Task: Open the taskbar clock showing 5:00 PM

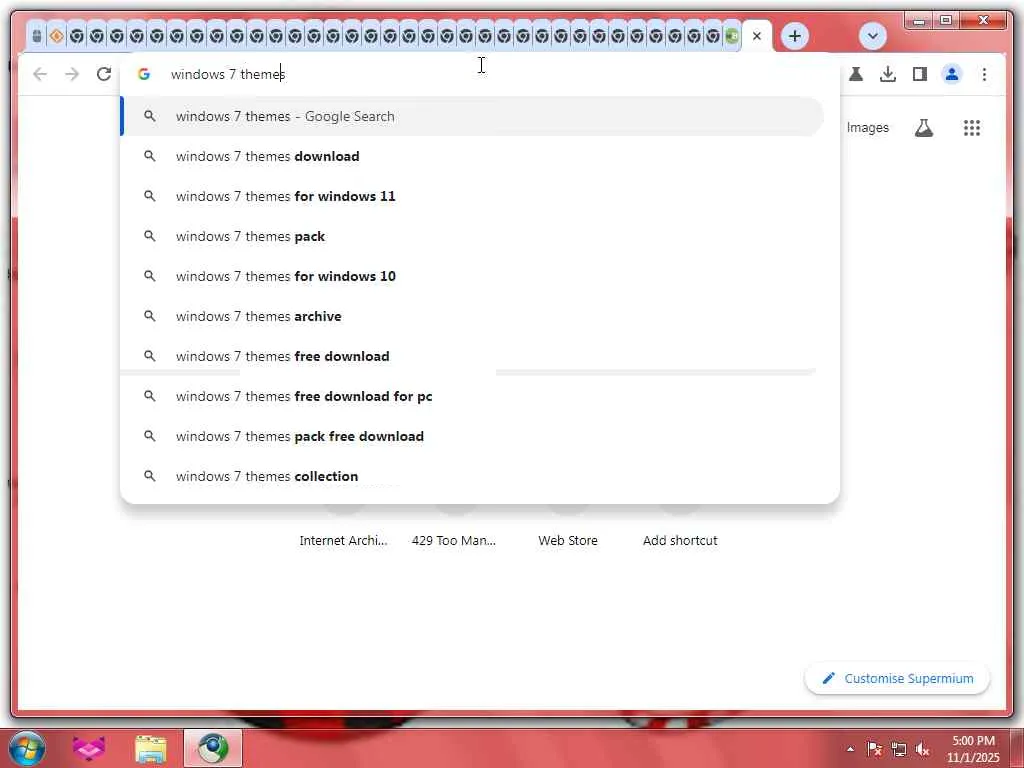Action: point(973,749)
